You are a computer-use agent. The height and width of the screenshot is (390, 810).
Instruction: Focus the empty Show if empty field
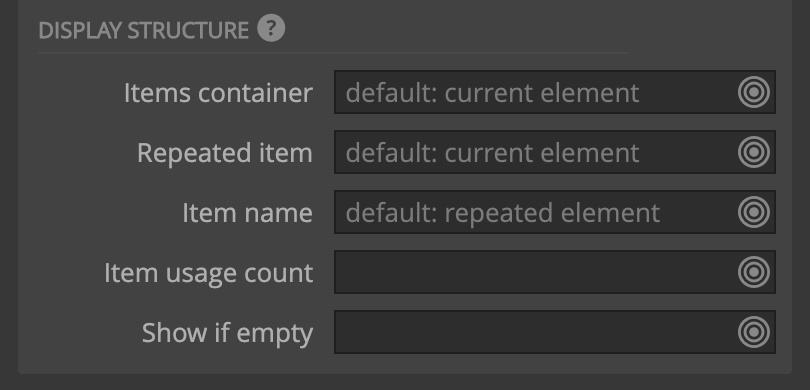555,332
